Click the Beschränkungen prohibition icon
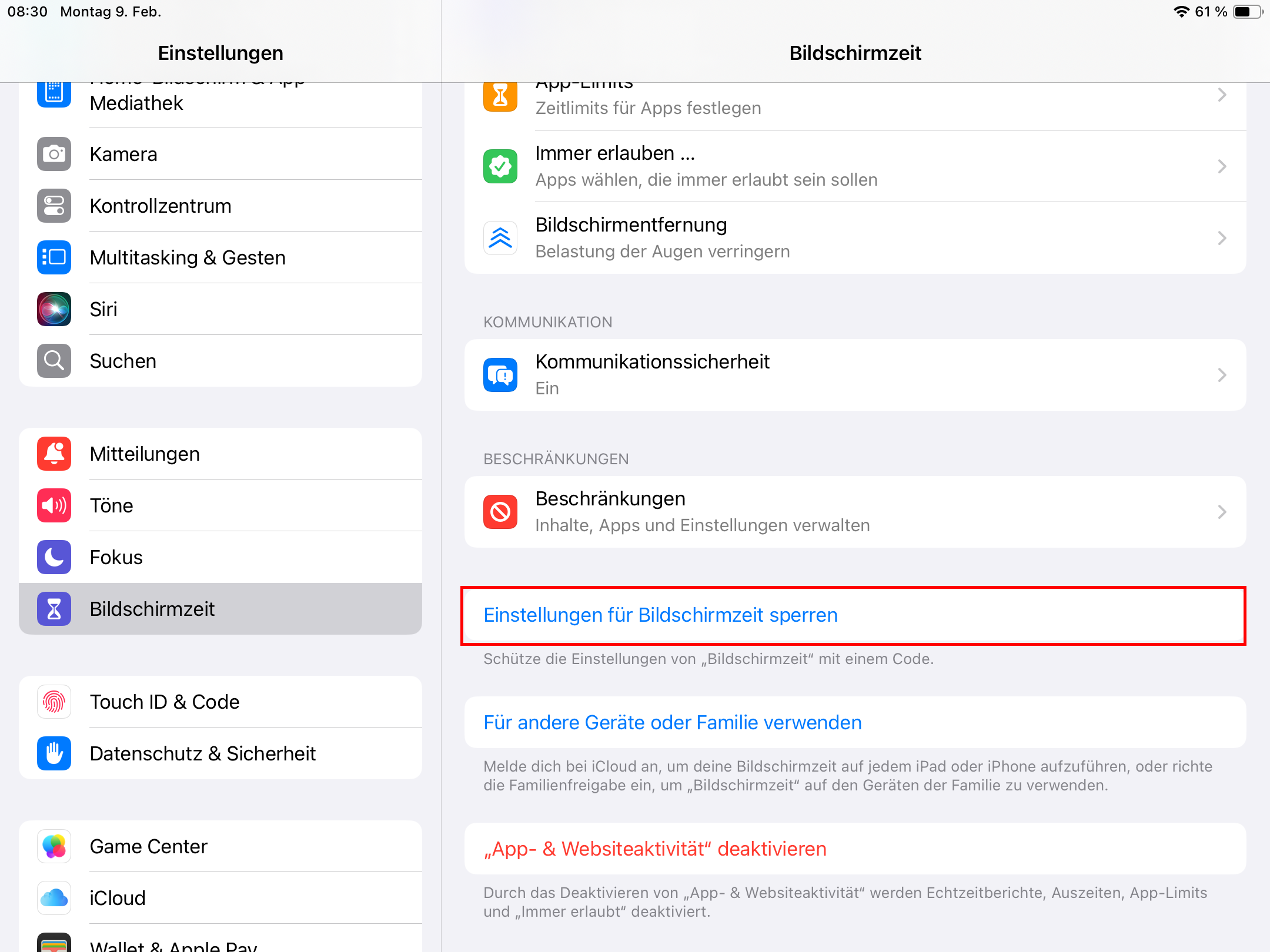Screen dimensions: 1270x952 pos(499,512)
